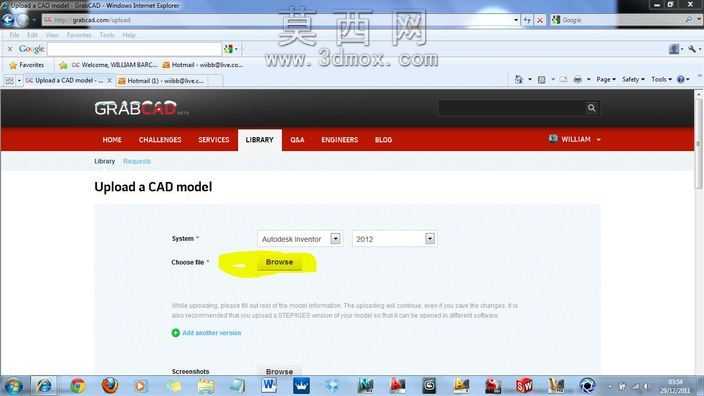This screenshot has height=396, width=704.
Task: Open the Autodesk Inventor system dropdown
Action: 335,239
